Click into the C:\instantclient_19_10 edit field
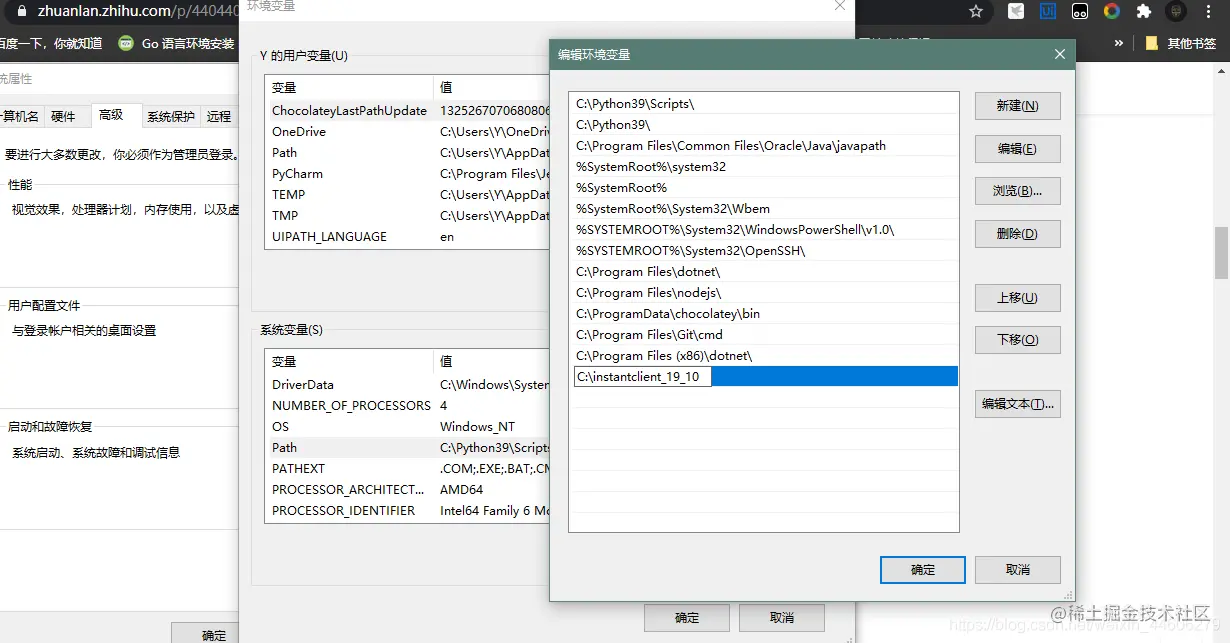The height and width of the screenshot is (643, 1230). (643, 377)
